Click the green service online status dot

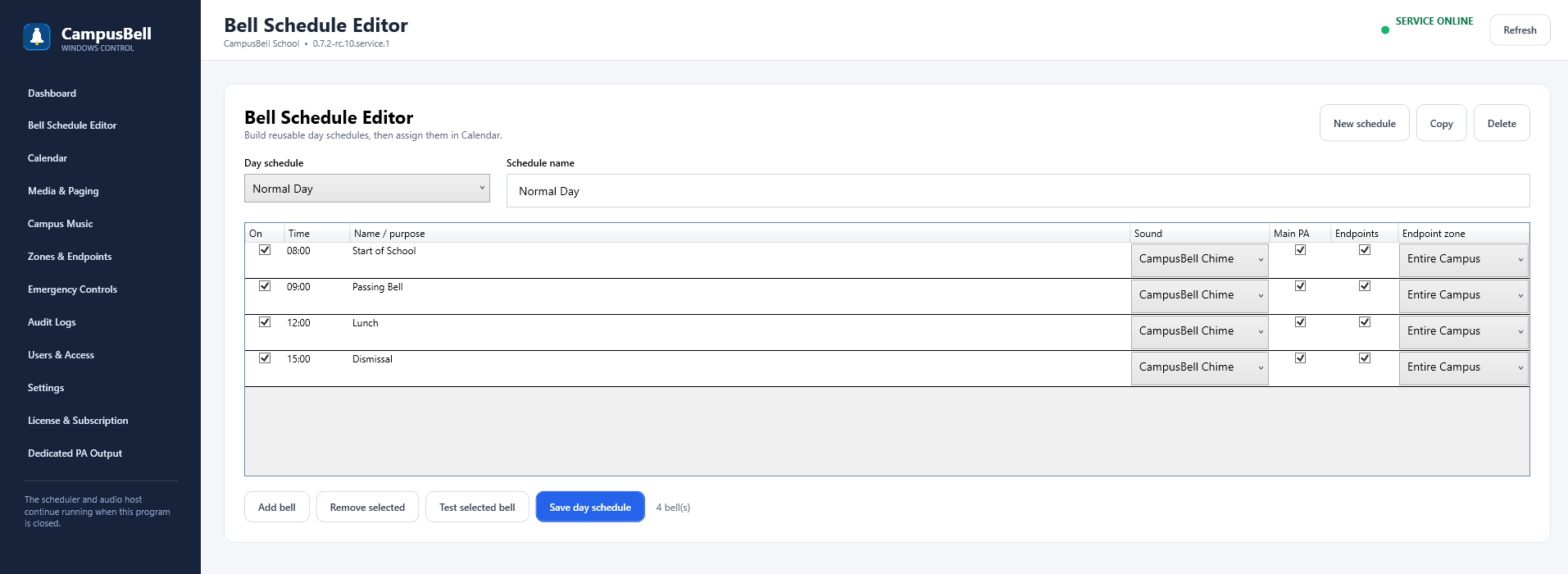1385,30
